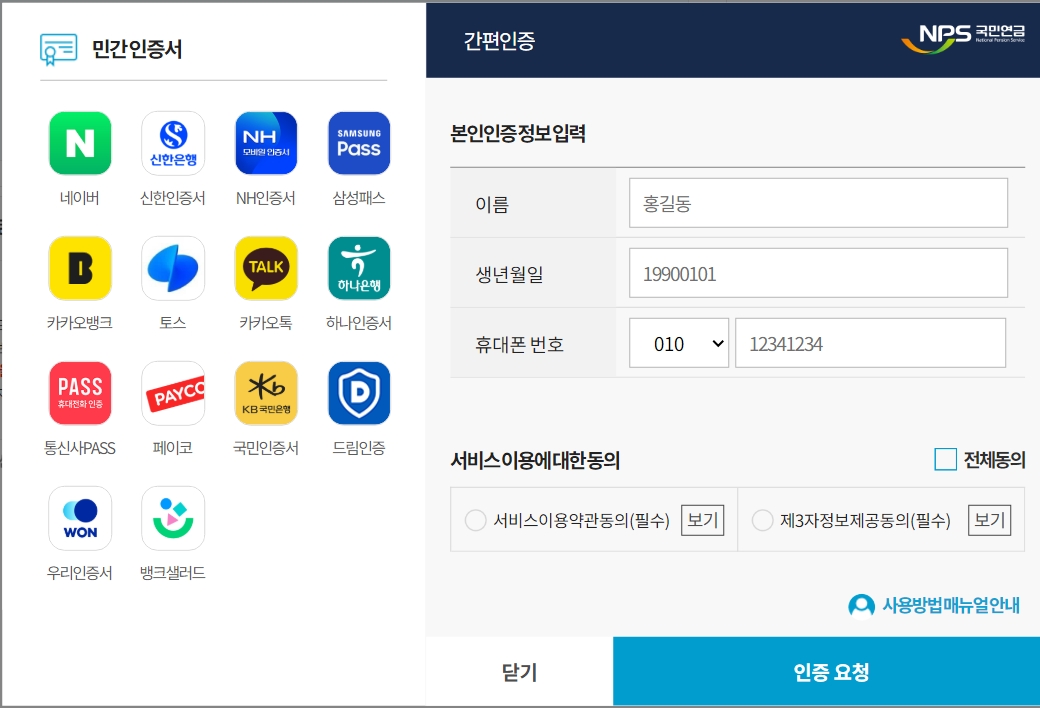Select the 서비스이용약관동의(필수) radio button
Image resolution: width=1040 pixels, height=708 pixels.
click(476, 520)
